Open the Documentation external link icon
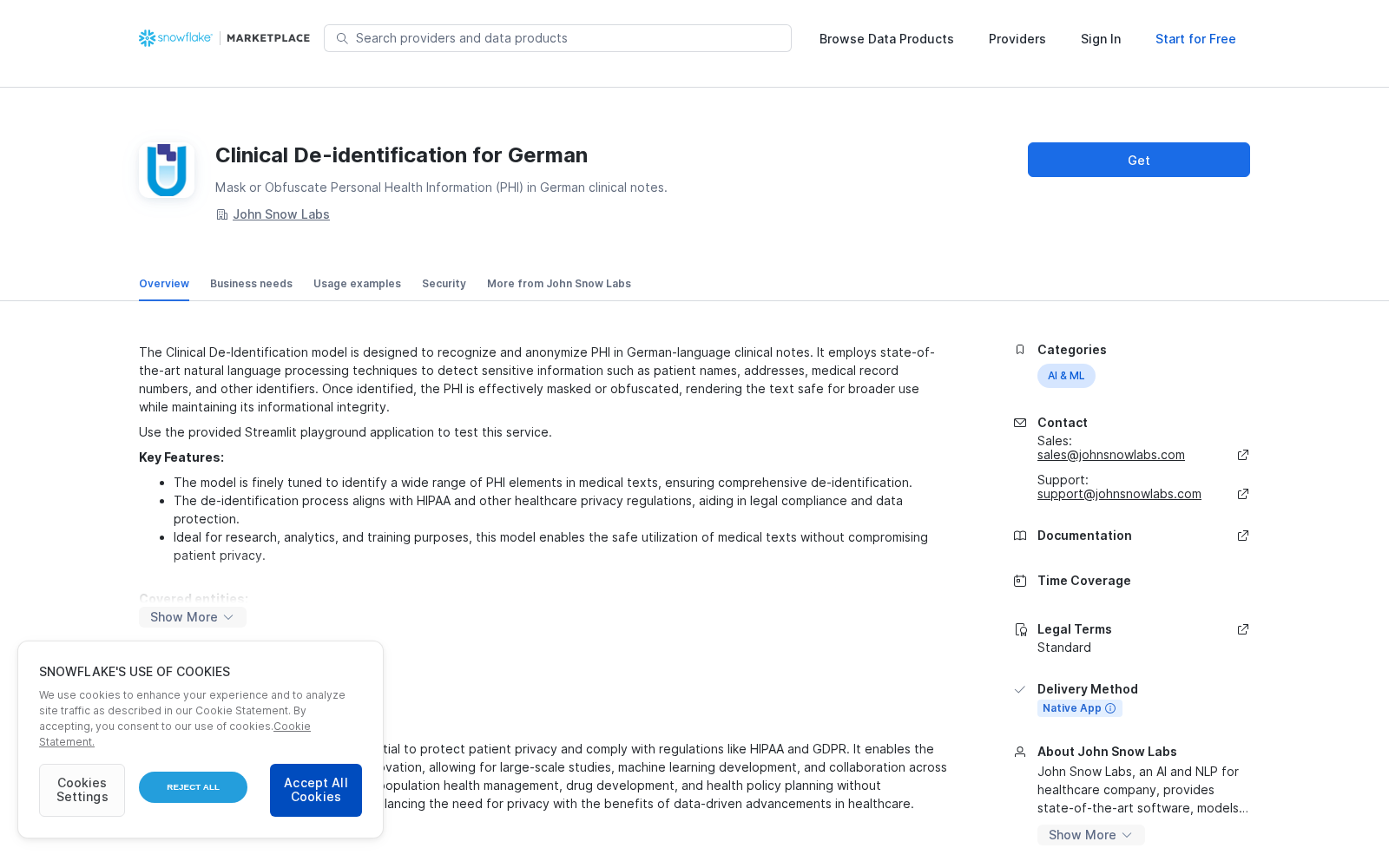Image resolution: width=1389 pixels, height=868 pixels. [x=1243, y=536]
